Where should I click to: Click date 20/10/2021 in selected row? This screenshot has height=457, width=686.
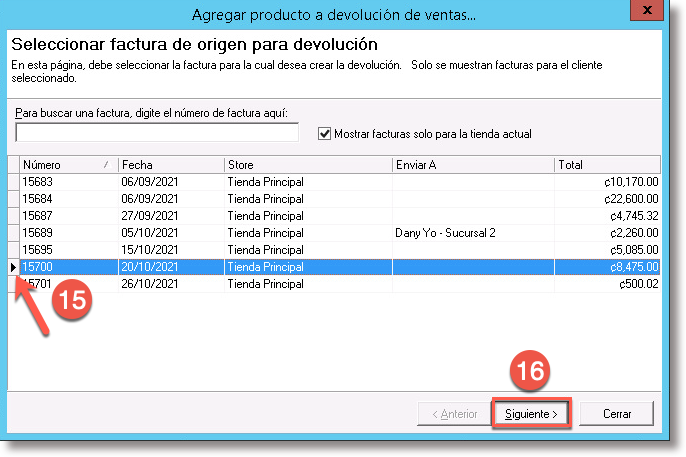(x=150, y=267)
